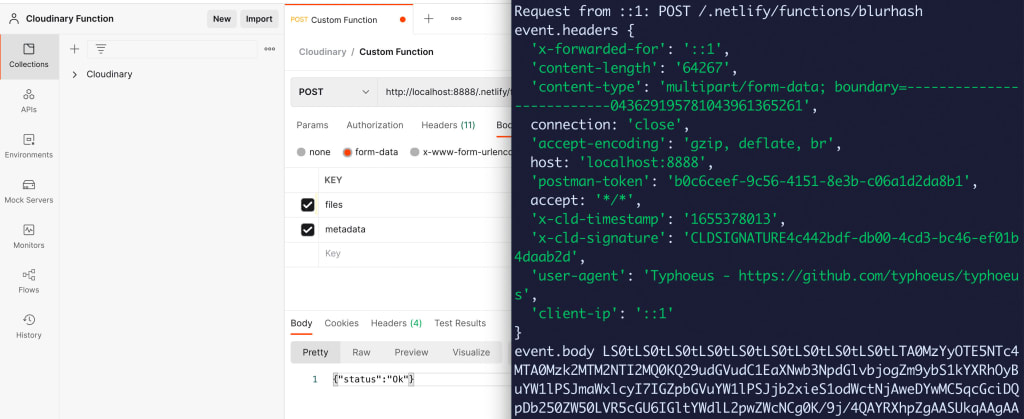The image size is (1024, 419).
Task: Click the Cloudinary Function workspace name
Action: click(x=70, y=19)
